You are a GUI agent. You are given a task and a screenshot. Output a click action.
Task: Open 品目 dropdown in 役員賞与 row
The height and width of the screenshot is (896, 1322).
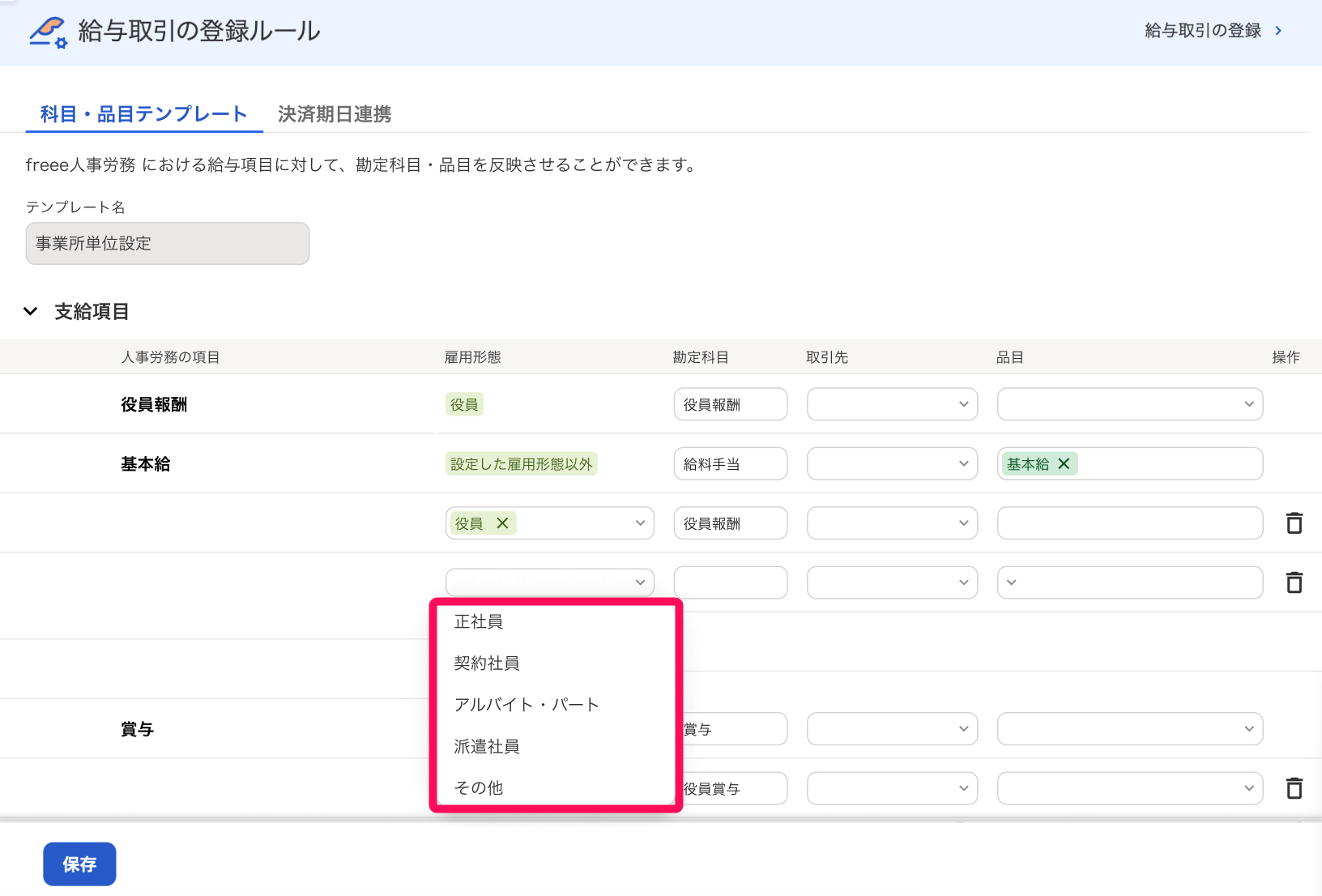pos(1130,788)
